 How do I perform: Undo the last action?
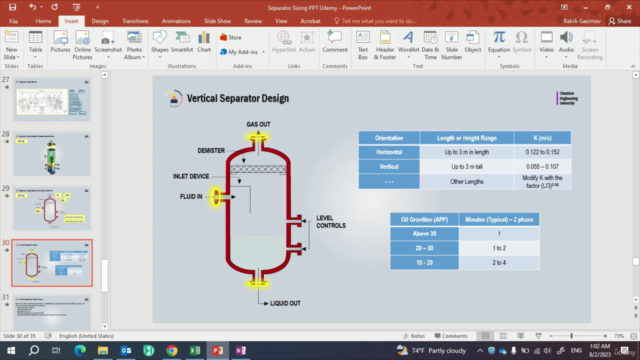click(x=32, y=7)
